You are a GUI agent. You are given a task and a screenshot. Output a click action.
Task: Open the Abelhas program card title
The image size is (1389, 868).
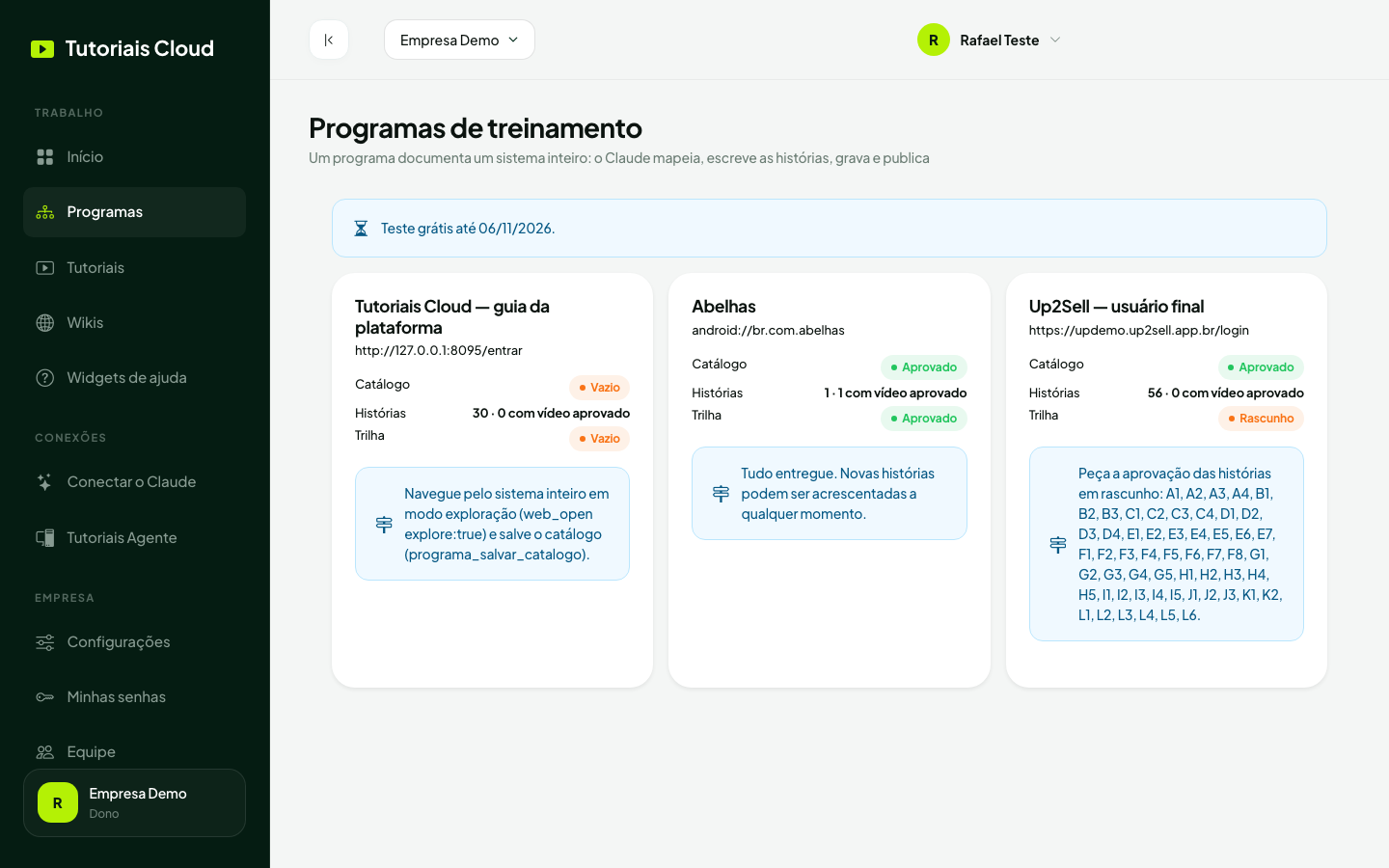click(723, 307)
